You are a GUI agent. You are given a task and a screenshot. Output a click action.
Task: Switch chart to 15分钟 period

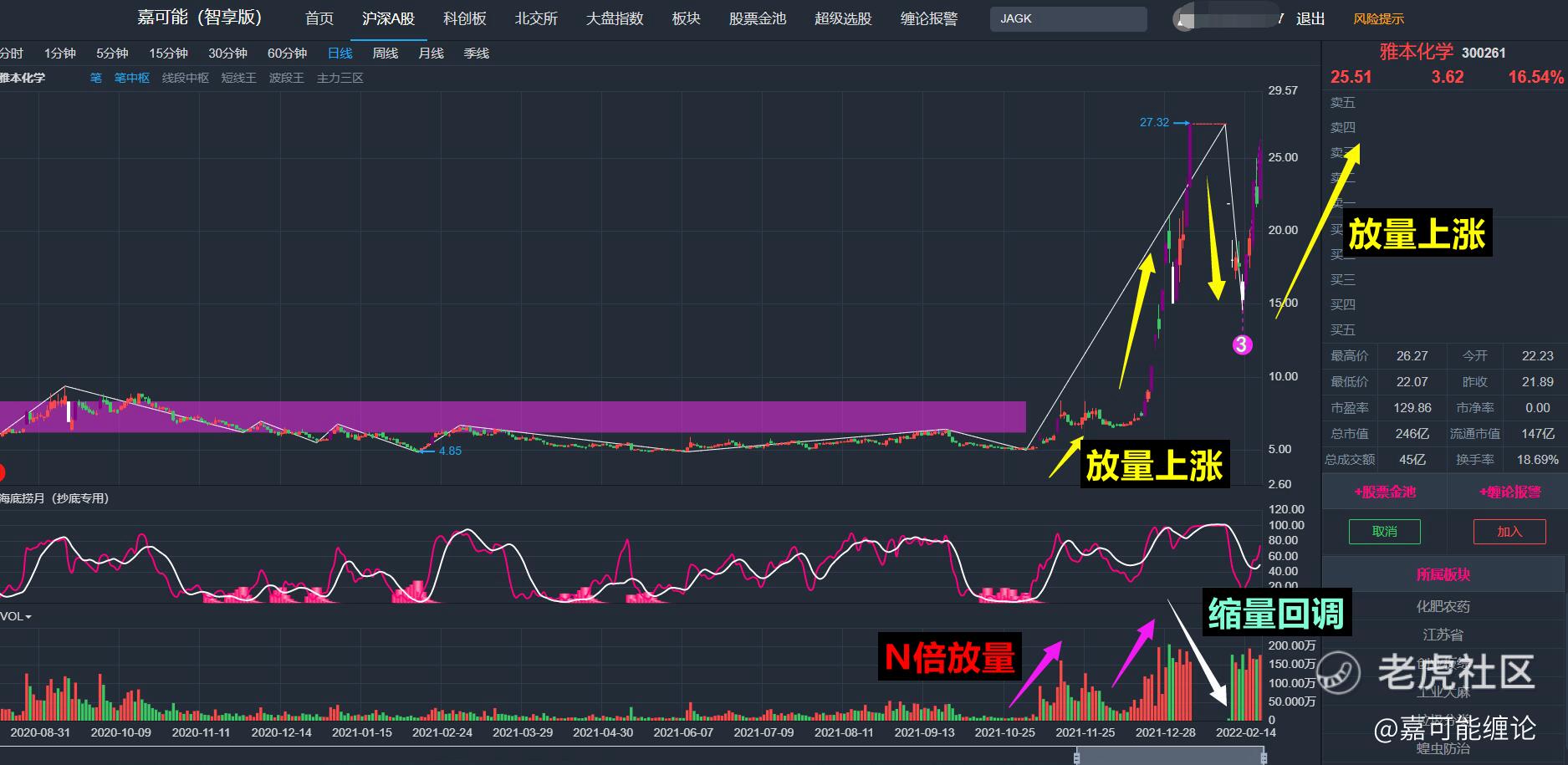168,54
